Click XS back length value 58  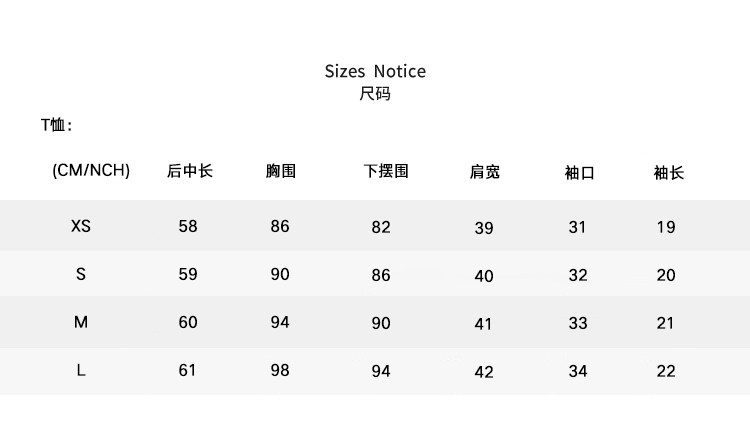[x=188, y=226]
